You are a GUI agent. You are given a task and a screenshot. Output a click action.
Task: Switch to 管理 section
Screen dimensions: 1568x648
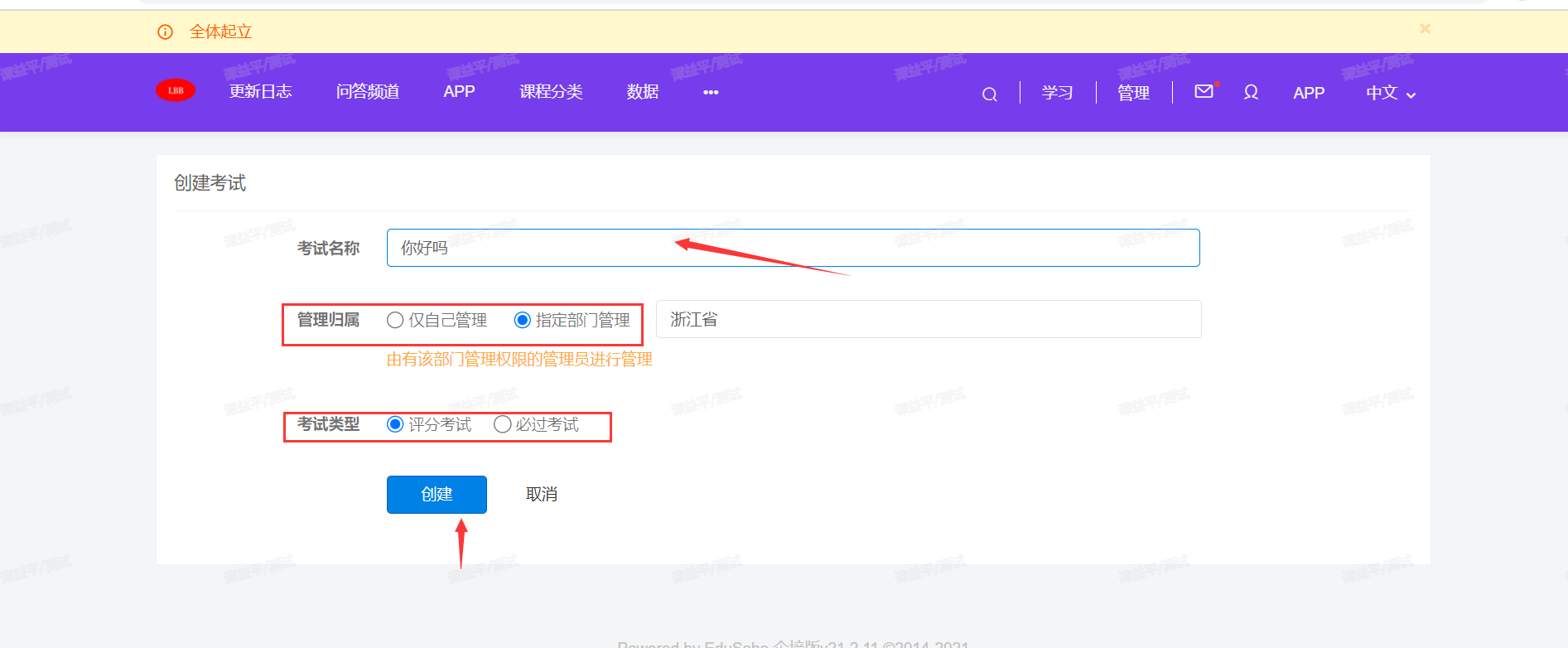pos(1133,93)
